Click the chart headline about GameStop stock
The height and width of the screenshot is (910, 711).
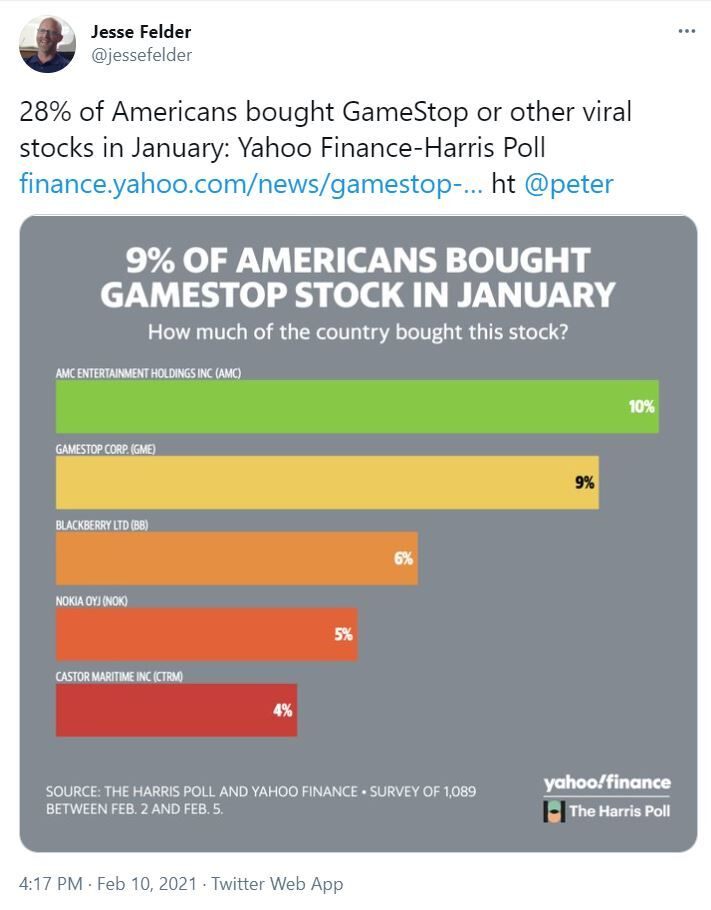click(358, 277)
